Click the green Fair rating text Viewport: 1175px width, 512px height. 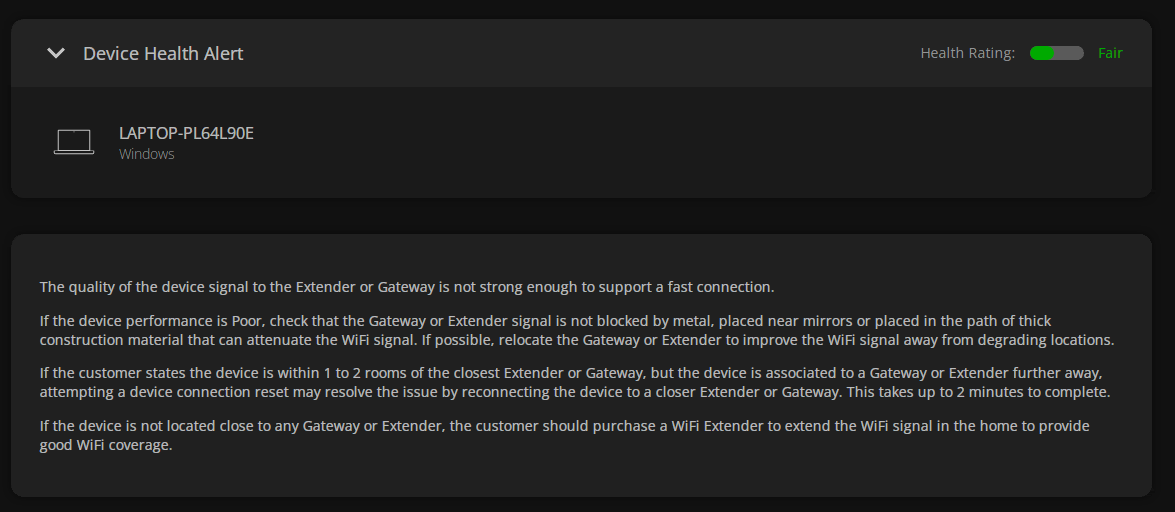click(x=1110, y=53)
